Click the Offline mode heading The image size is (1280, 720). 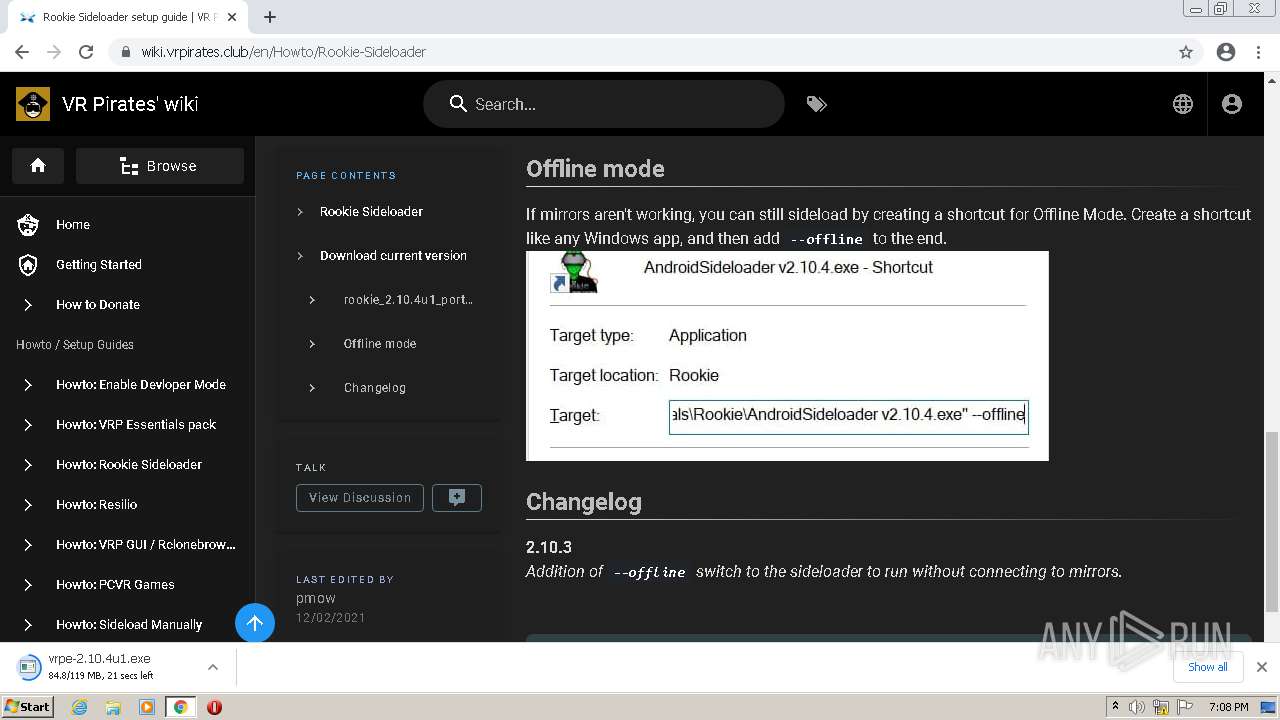pyautogui.click(x=595, y=169)
